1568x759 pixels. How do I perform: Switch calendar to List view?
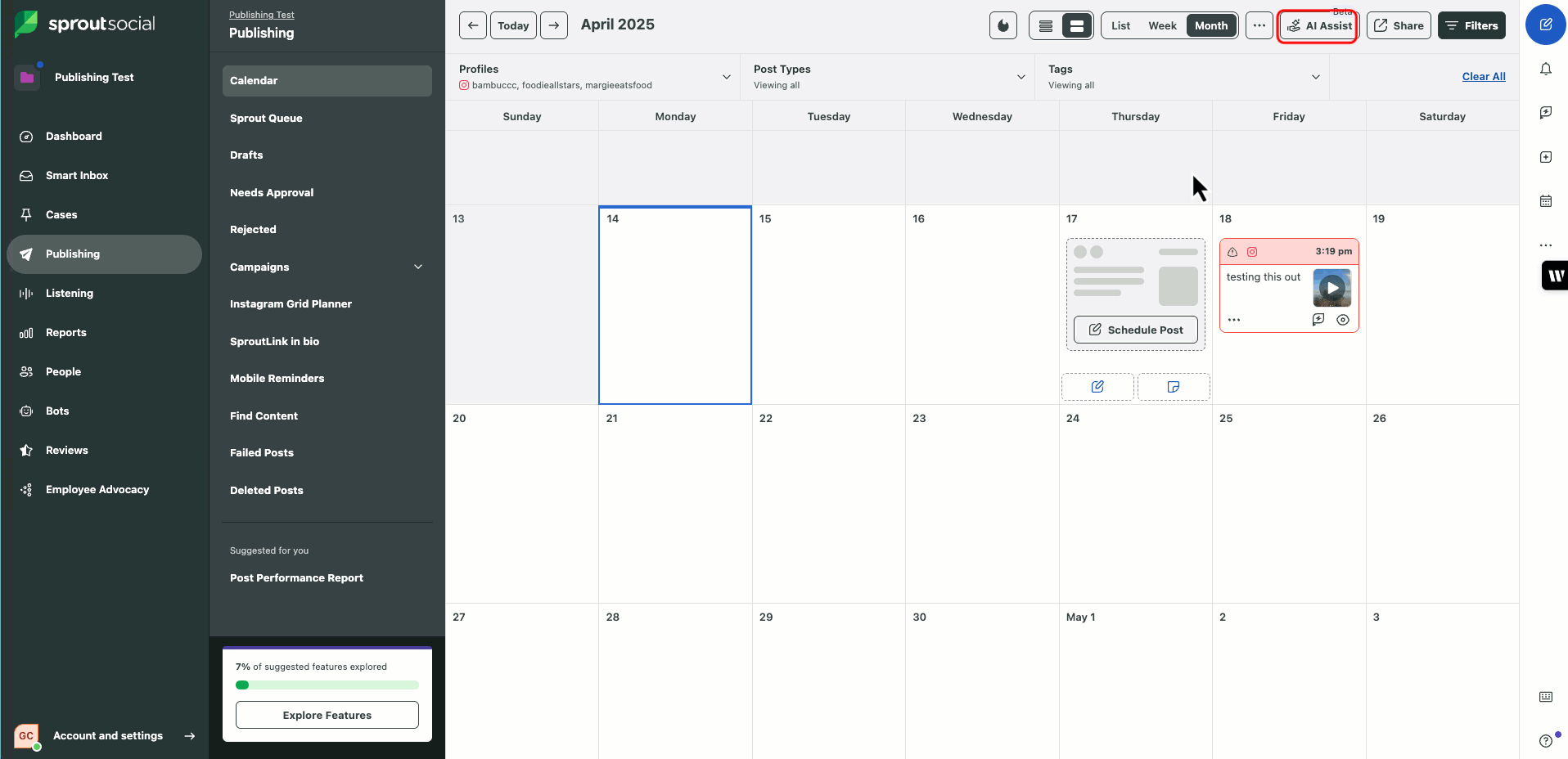1120,25
